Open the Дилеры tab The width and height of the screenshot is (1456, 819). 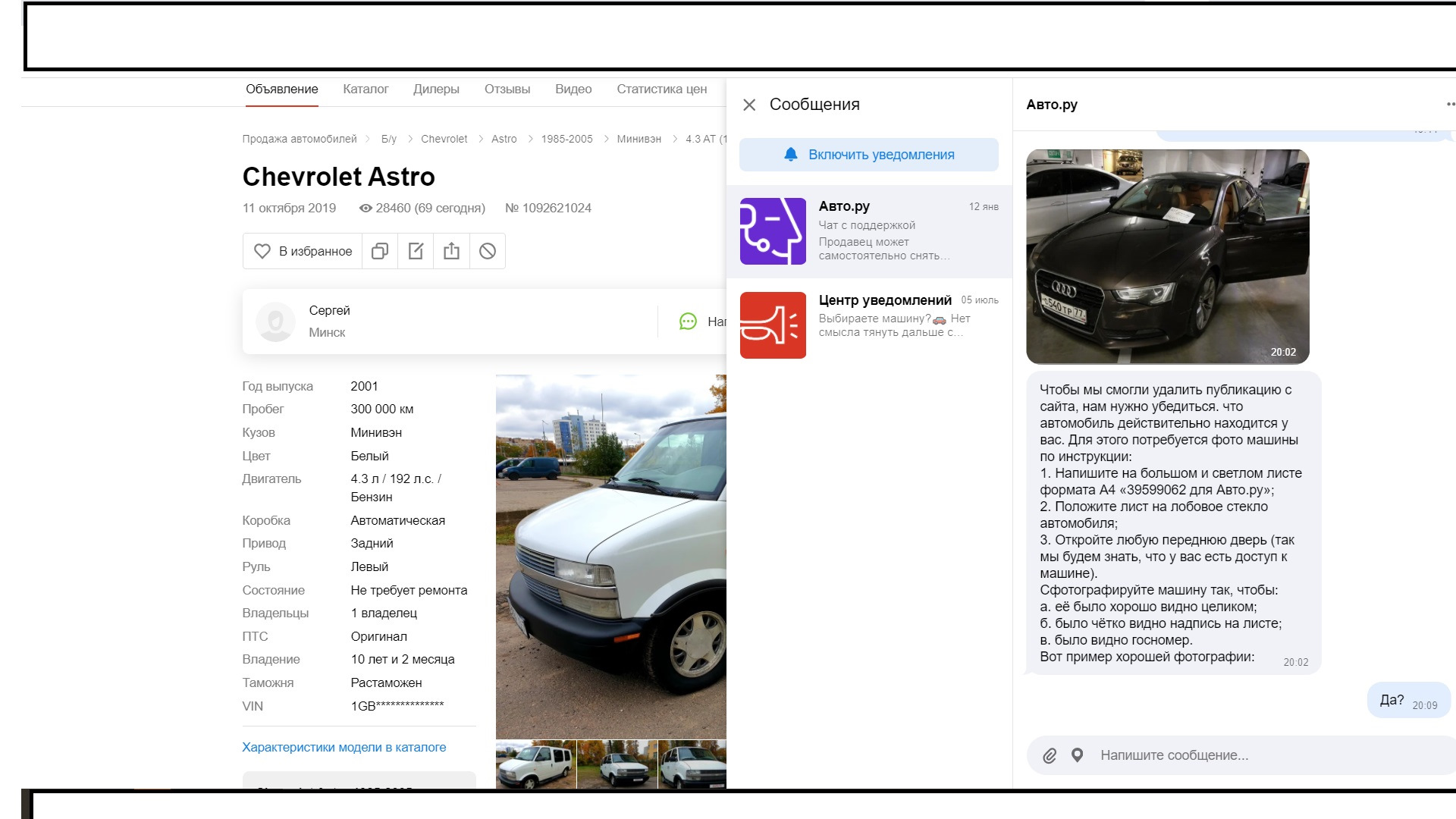pos(436,89)
